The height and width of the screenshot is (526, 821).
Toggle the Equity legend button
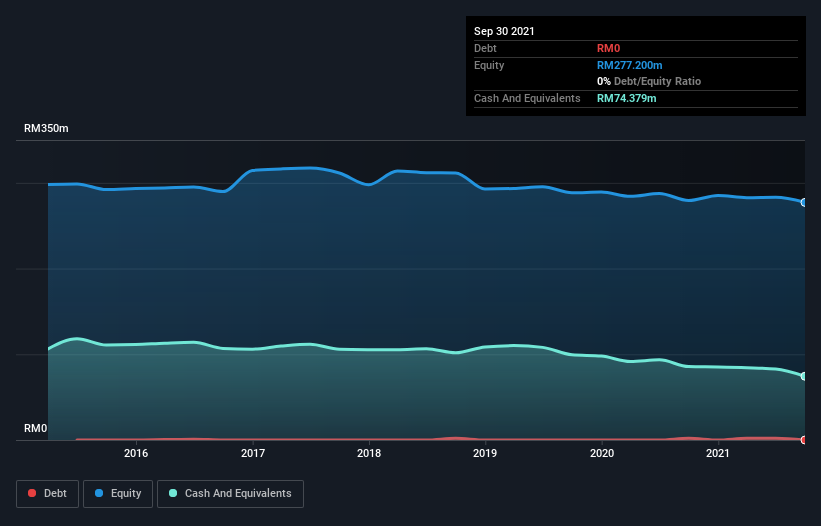click(x=118, y=494)
